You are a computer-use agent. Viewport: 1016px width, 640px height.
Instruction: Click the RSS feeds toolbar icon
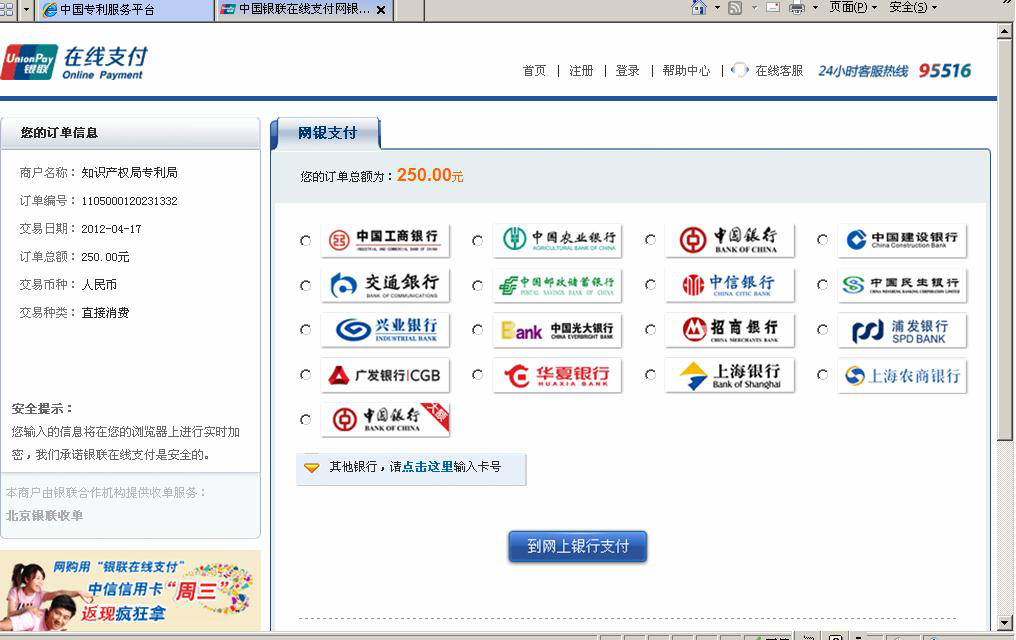pyautogui.click(x=735, y=7)
